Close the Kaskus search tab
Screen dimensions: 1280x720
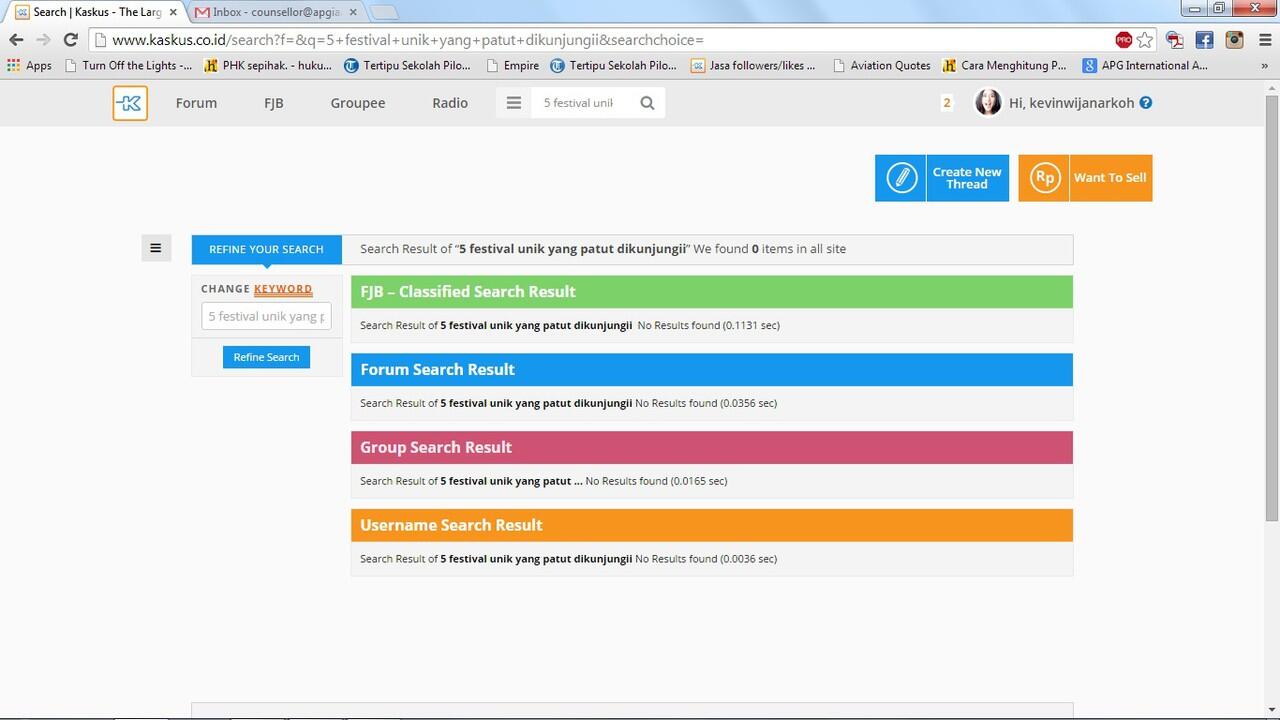pos(173,12)
